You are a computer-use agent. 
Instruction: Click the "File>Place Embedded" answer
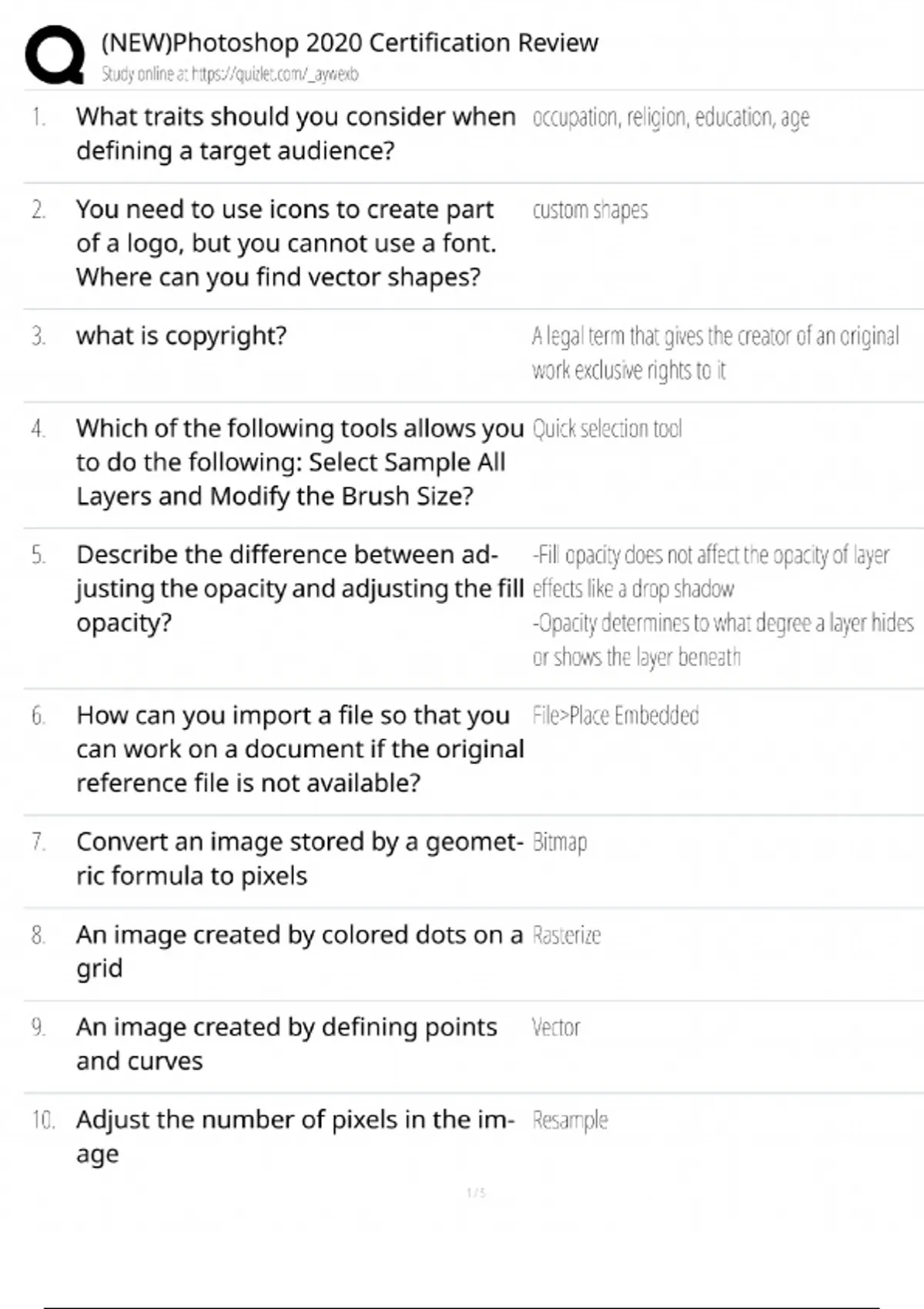615,716
